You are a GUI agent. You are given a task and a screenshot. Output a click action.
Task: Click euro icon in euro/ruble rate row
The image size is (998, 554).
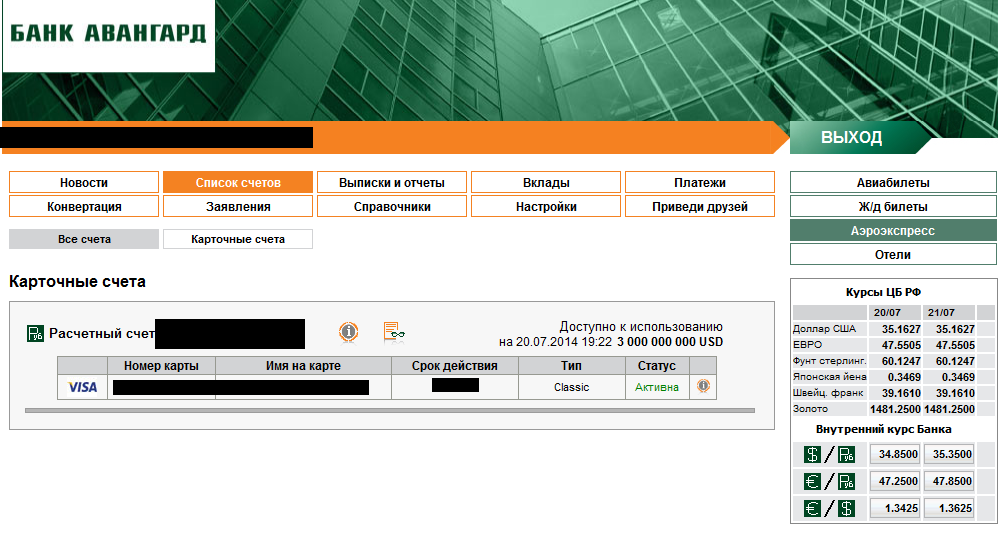pos(812,481)
